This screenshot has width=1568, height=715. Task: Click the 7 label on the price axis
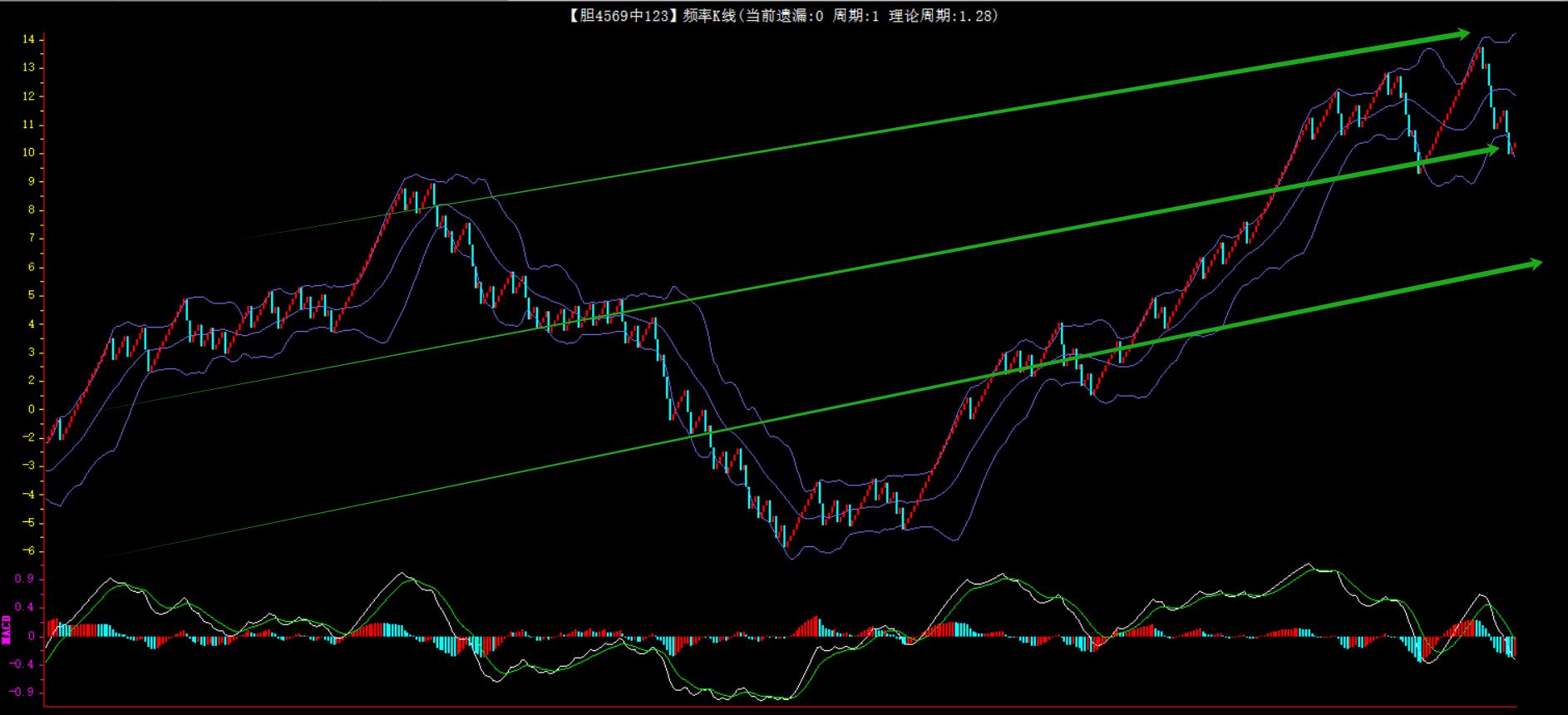[x=32, y=239]
